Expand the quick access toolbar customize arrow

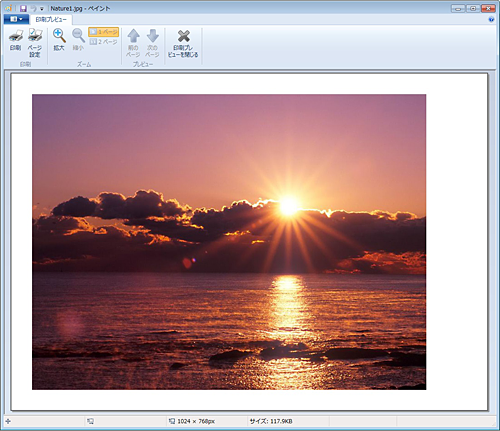42,9
